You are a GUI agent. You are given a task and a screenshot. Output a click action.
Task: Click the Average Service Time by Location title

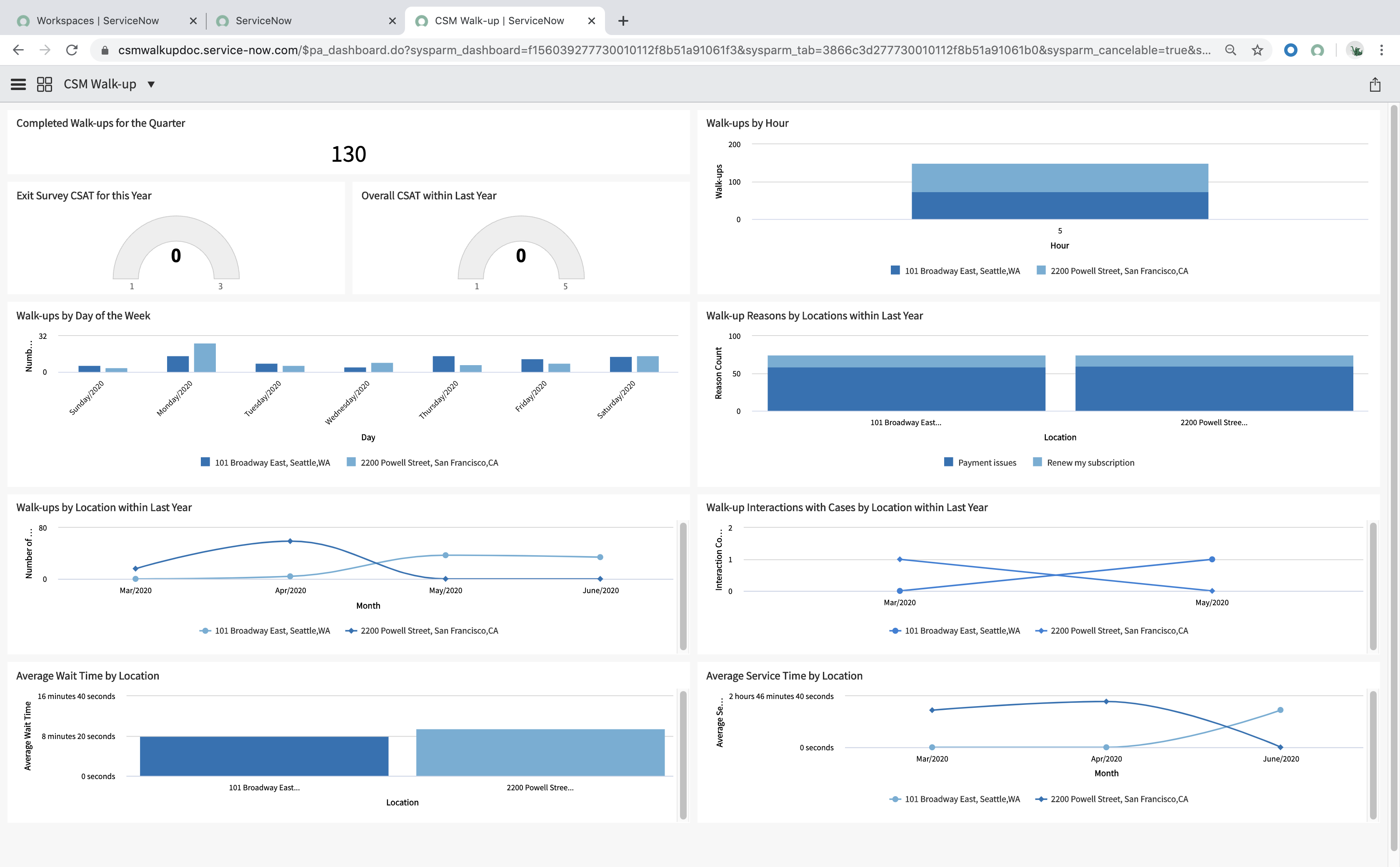[x=784, y=676]
